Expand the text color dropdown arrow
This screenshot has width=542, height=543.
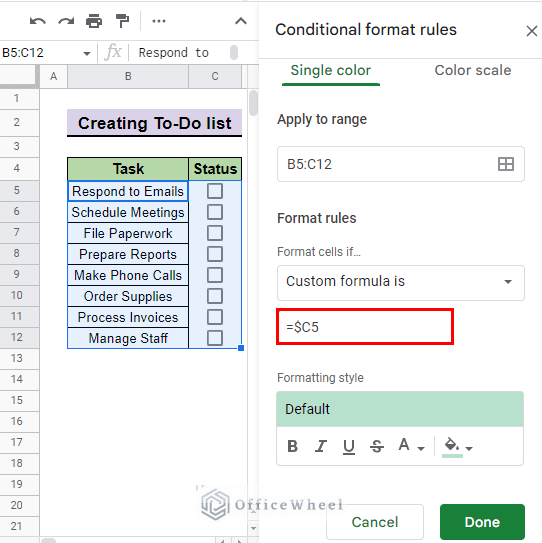(x=421, y=448)
